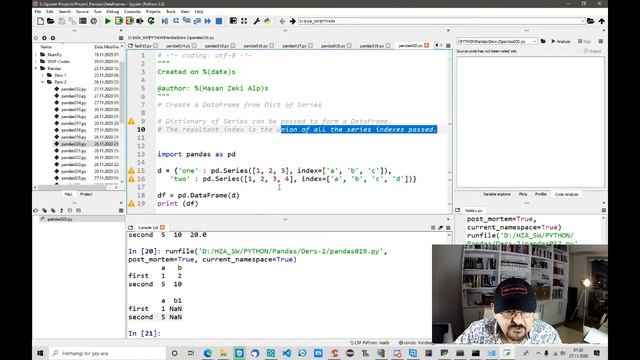This screenshot has width=640, height=360.
Task: Open the Run menu
Action: click(98, 11)
